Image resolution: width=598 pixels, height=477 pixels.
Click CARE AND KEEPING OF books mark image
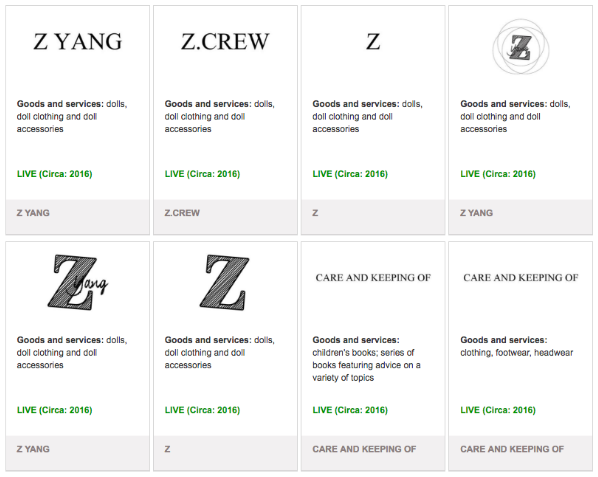pos(373,278)
